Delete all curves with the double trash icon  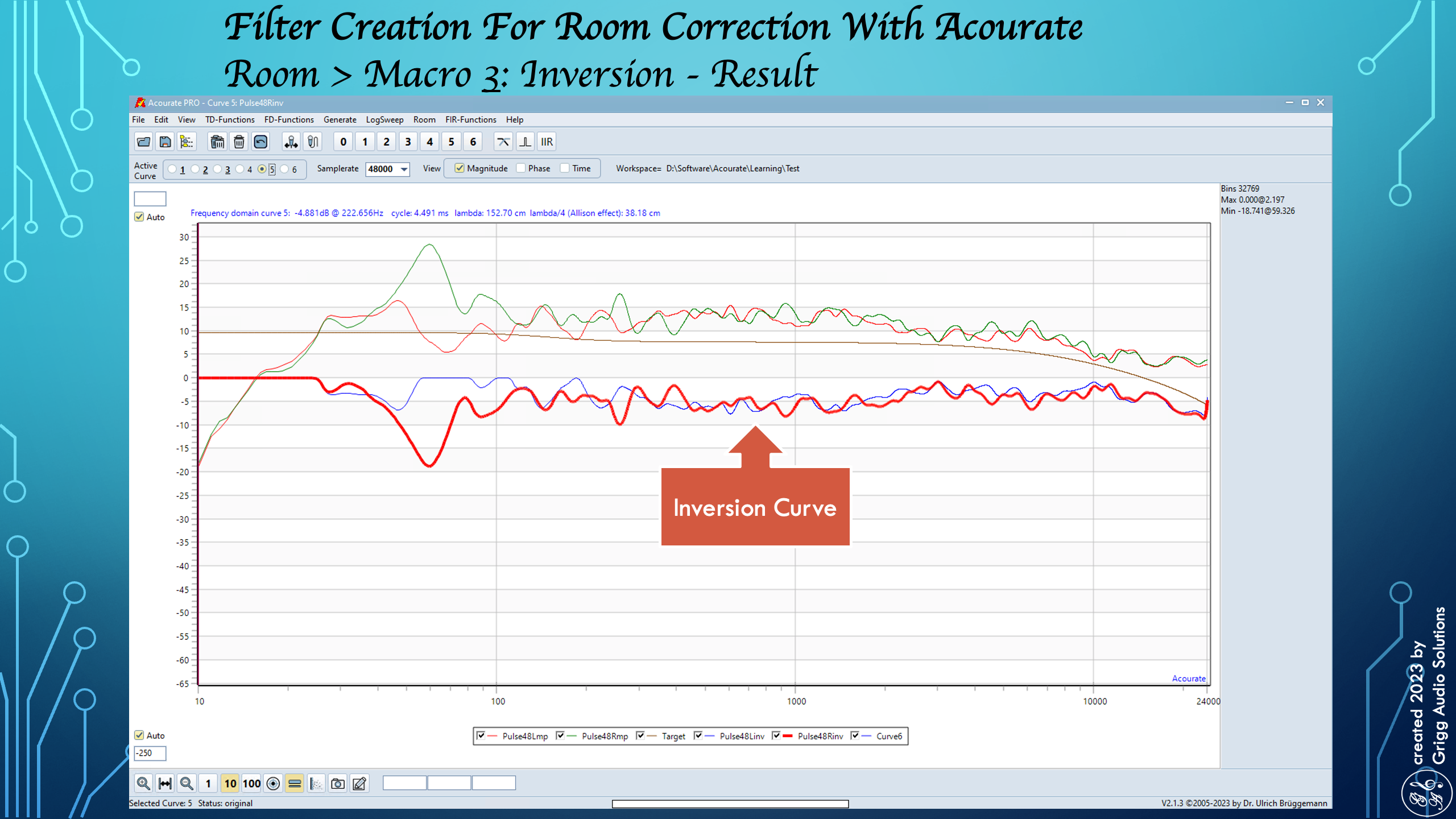[217, 142]
